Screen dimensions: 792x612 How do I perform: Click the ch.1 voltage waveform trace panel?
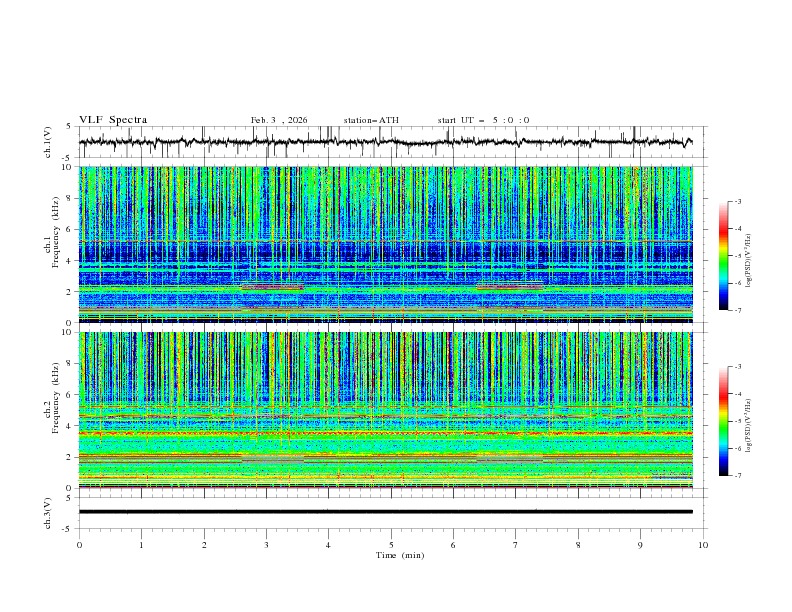(393, 142)
